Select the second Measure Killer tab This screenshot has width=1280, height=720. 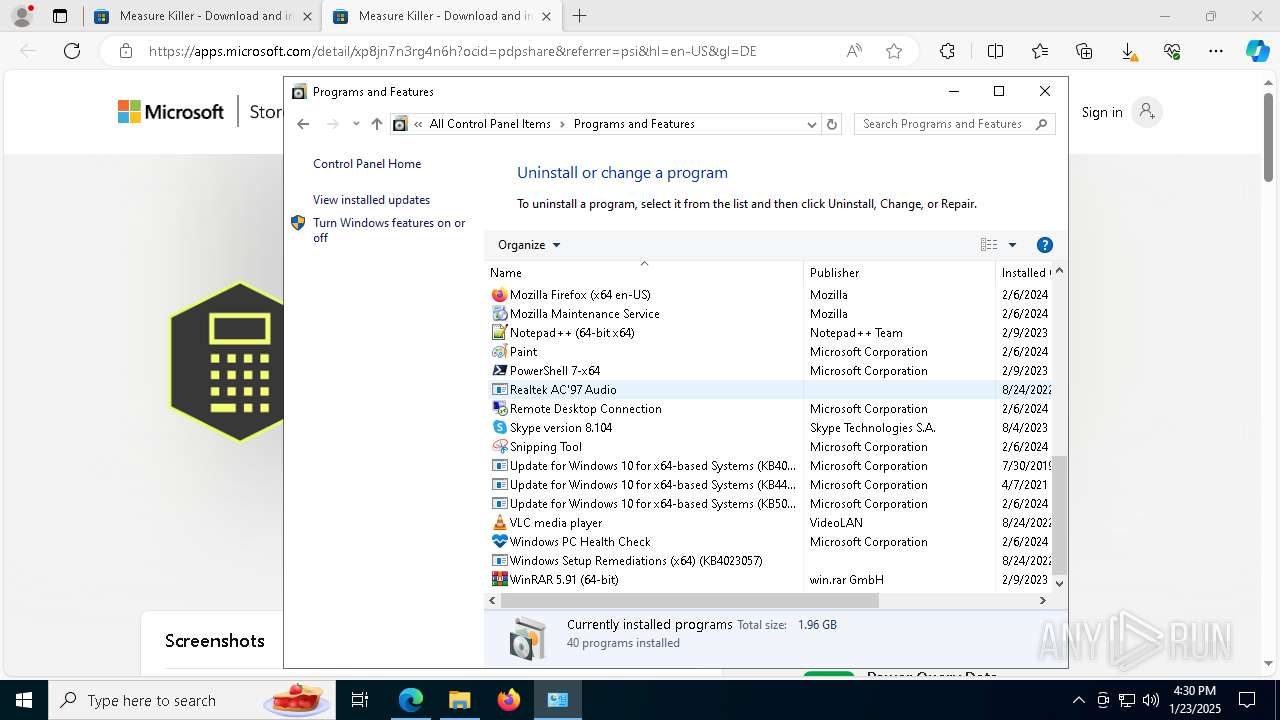[x=440, y=16]
